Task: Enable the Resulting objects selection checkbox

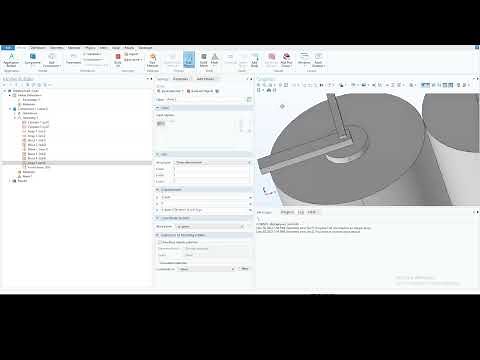Action: coord(159,242)
